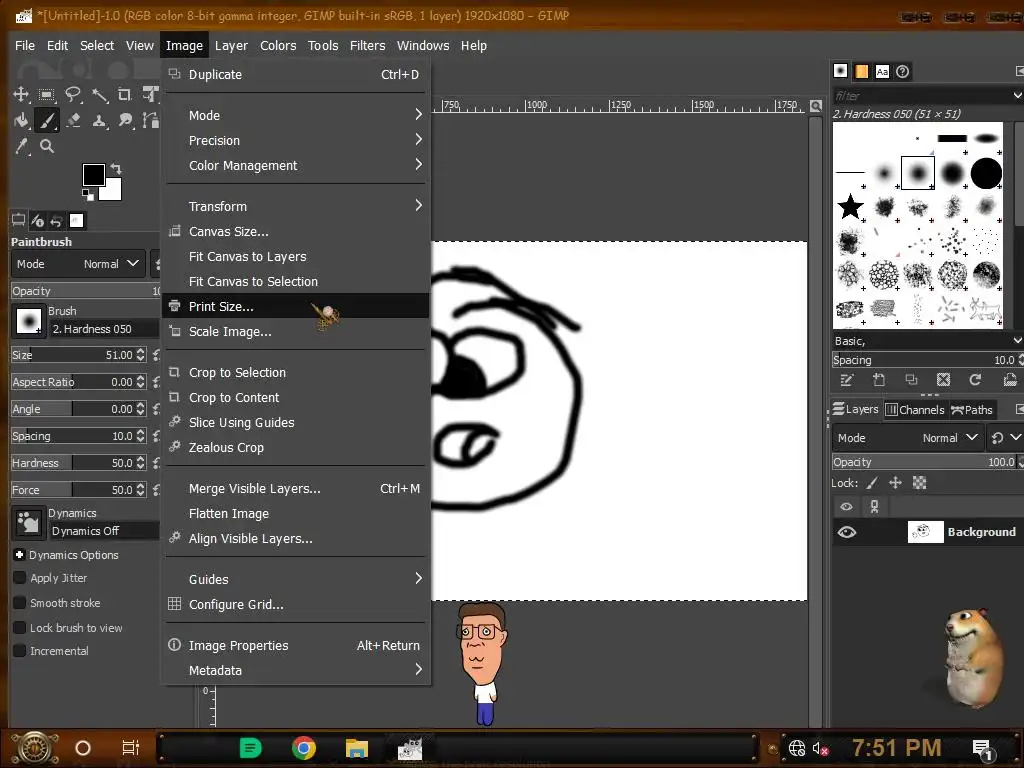This screenshot has width=1024, height=768.
Task: Click the brush preview thumbnail button
Action: (x=29, y=321)
